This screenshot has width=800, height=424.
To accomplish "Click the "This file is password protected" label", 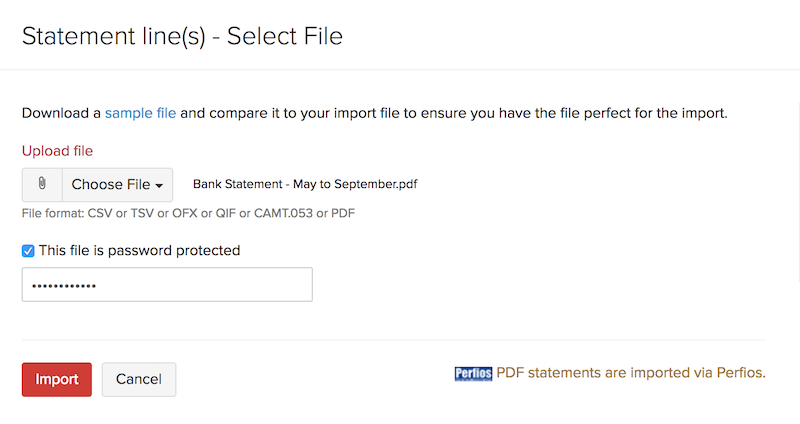I will (x=139, y=251).
